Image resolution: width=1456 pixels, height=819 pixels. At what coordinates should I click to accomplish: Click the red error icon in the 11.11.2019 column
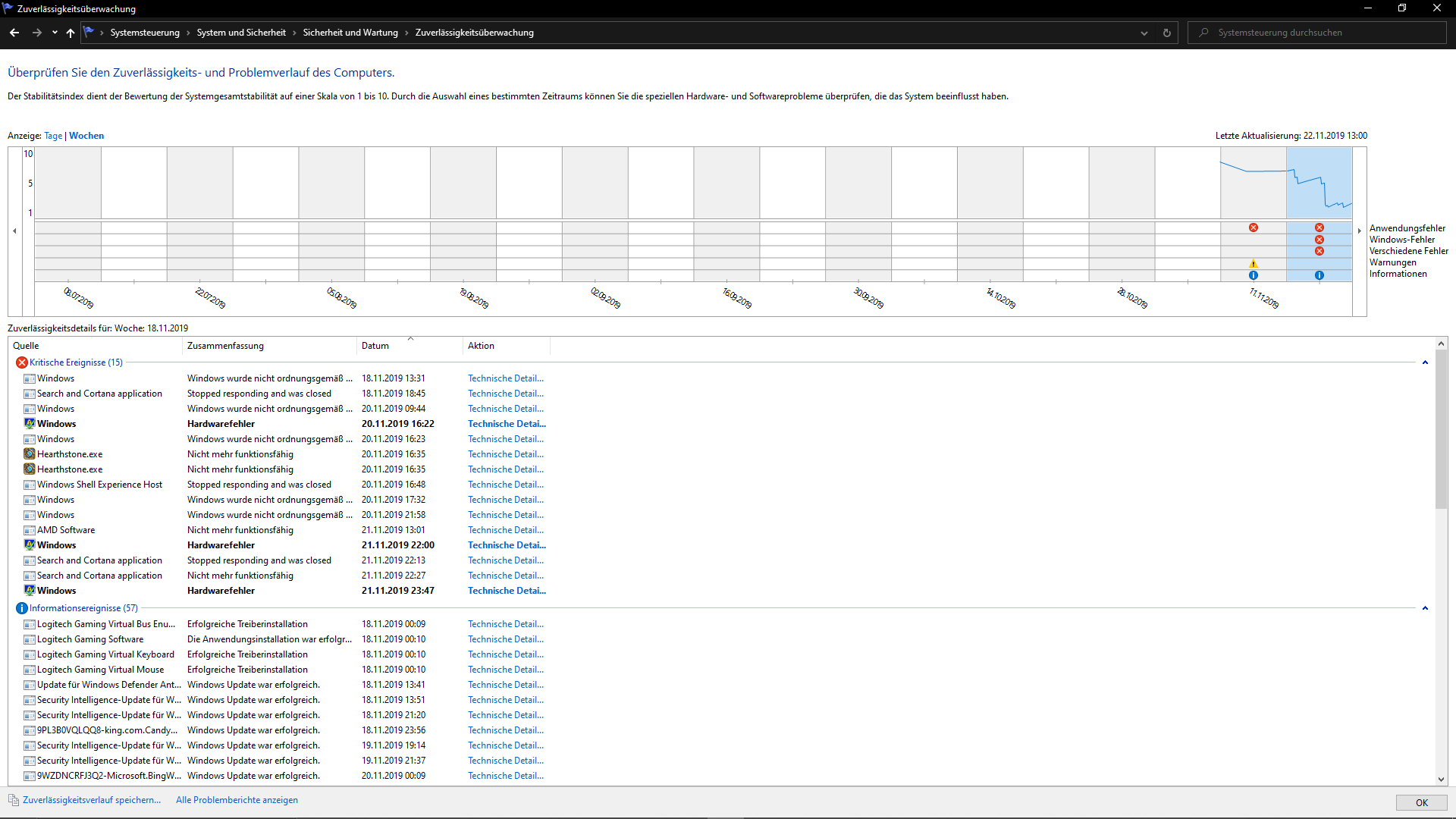(x=1254, y=227)
